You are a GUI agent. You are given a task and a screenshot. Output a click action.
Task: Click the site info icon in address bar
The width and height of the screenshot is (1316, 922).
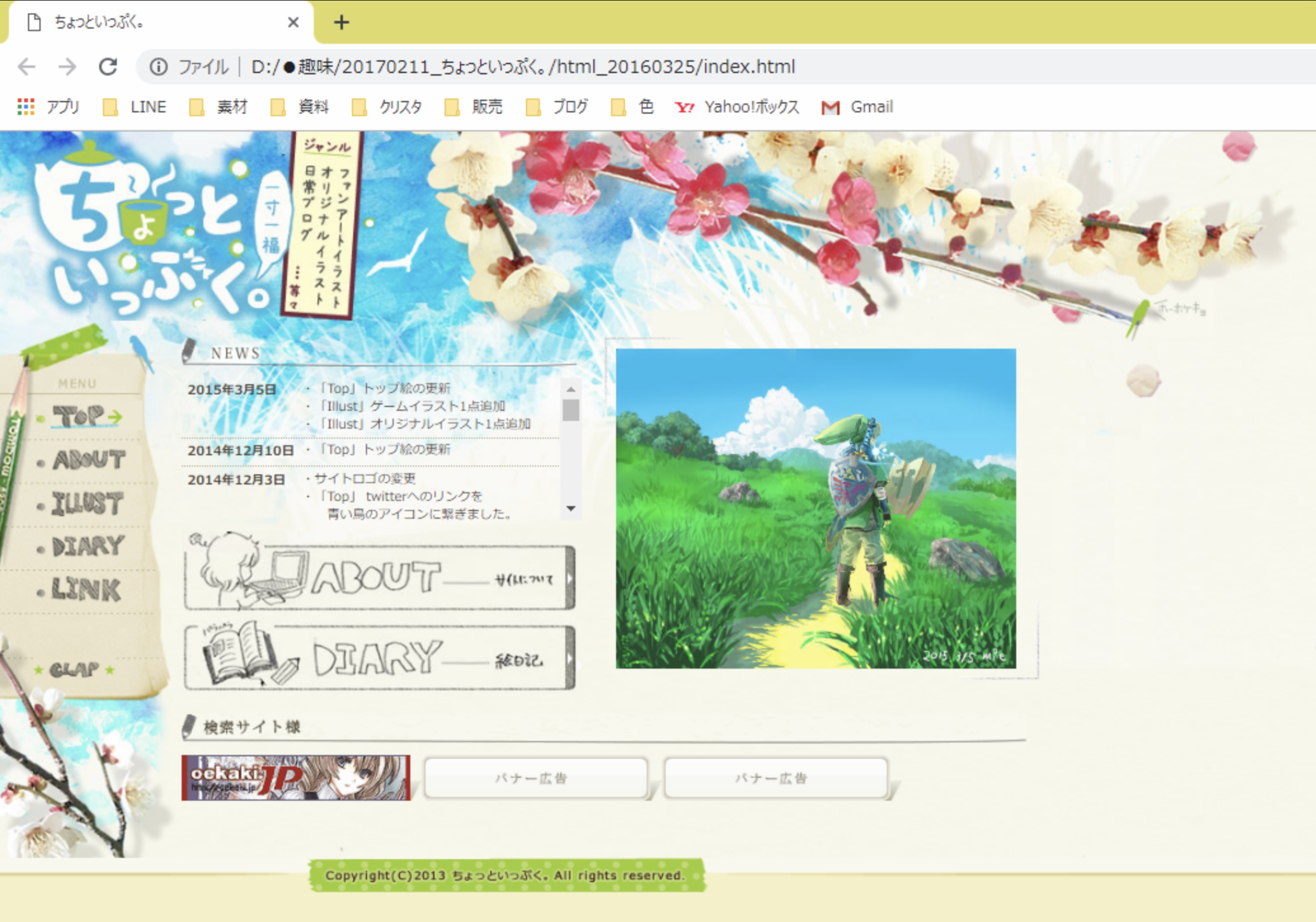[x=159, y=67]
